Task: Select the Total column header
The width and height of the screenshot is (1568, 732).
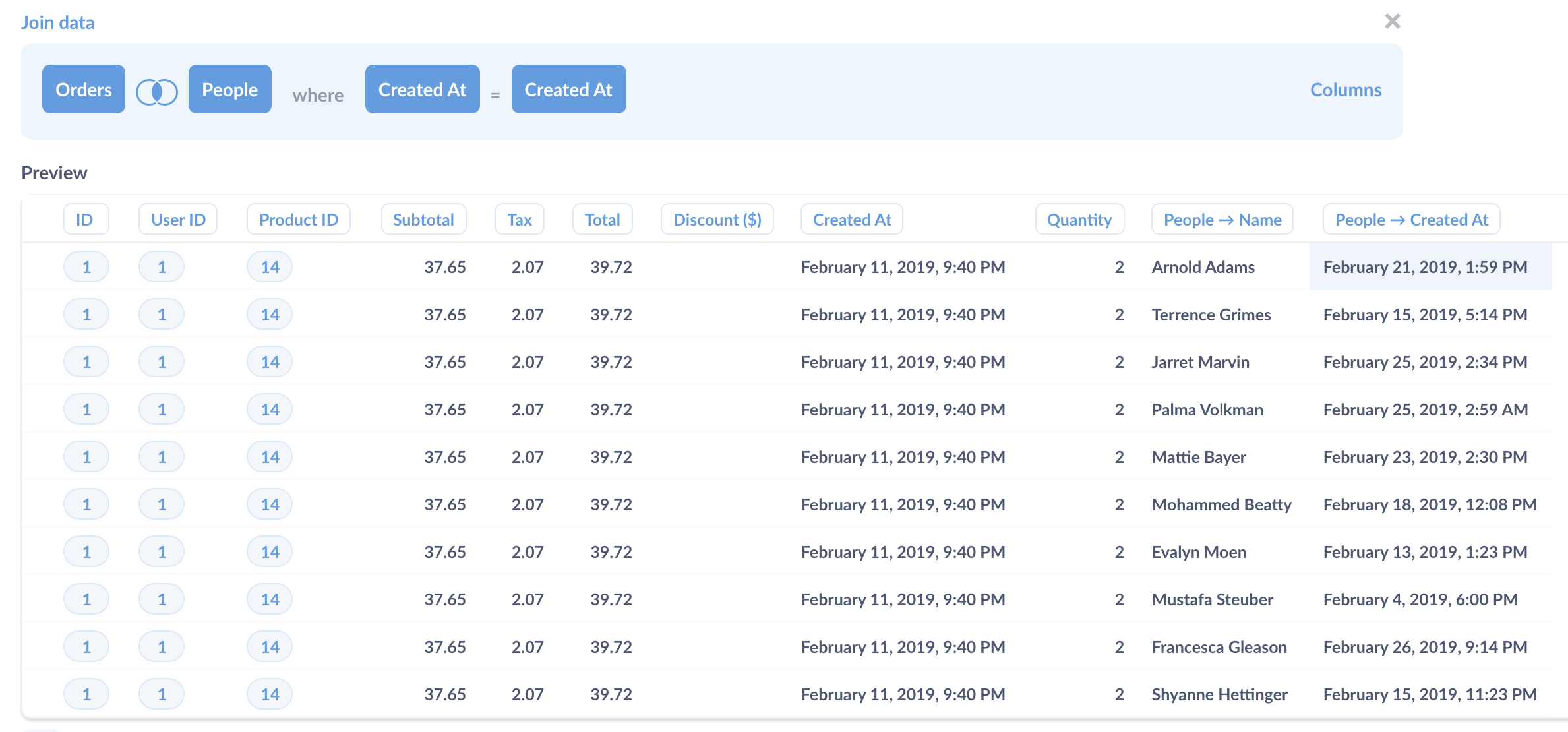Action: coord(602,219)
